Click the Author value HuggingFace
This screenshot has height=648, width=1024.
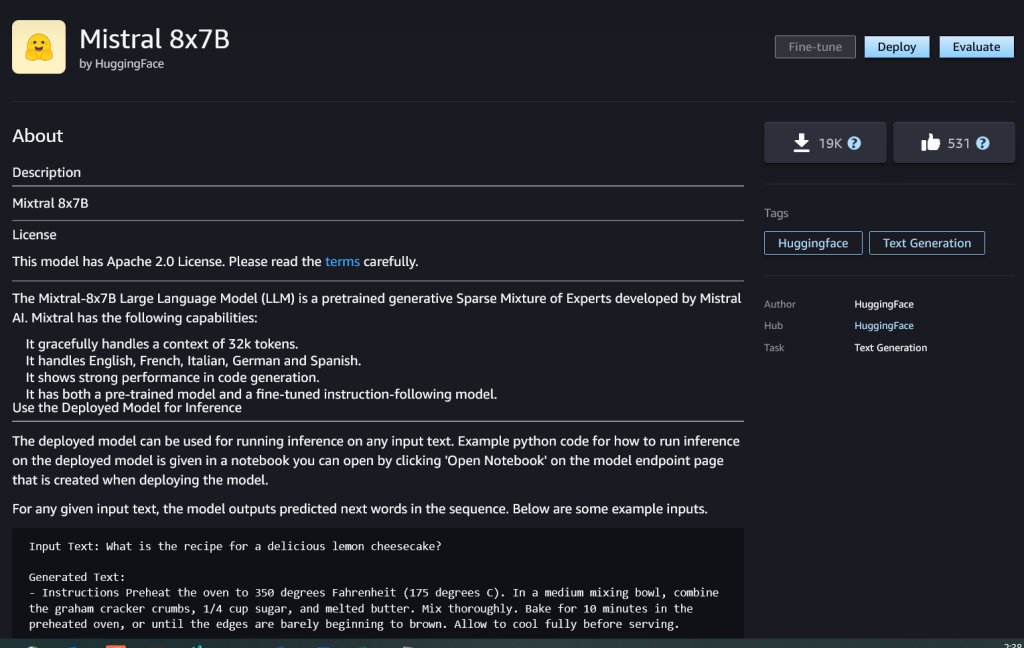[884, 304]
